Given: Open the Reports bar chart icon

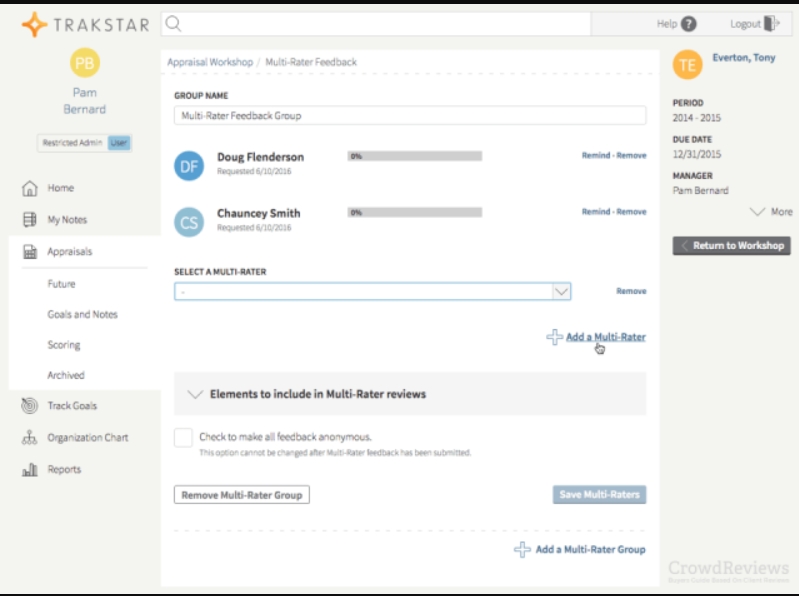Looking at the screenshot, I should [30, 470].
